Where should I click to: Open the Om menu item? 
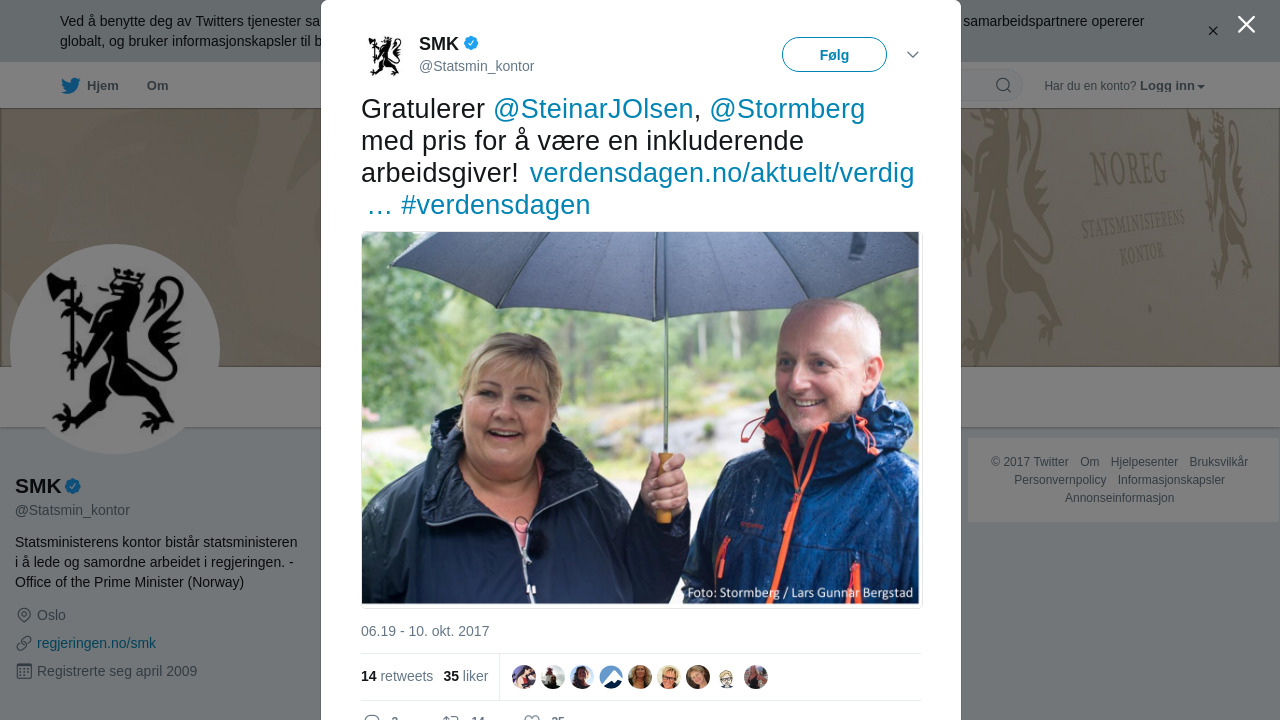(x=157, y=86)
